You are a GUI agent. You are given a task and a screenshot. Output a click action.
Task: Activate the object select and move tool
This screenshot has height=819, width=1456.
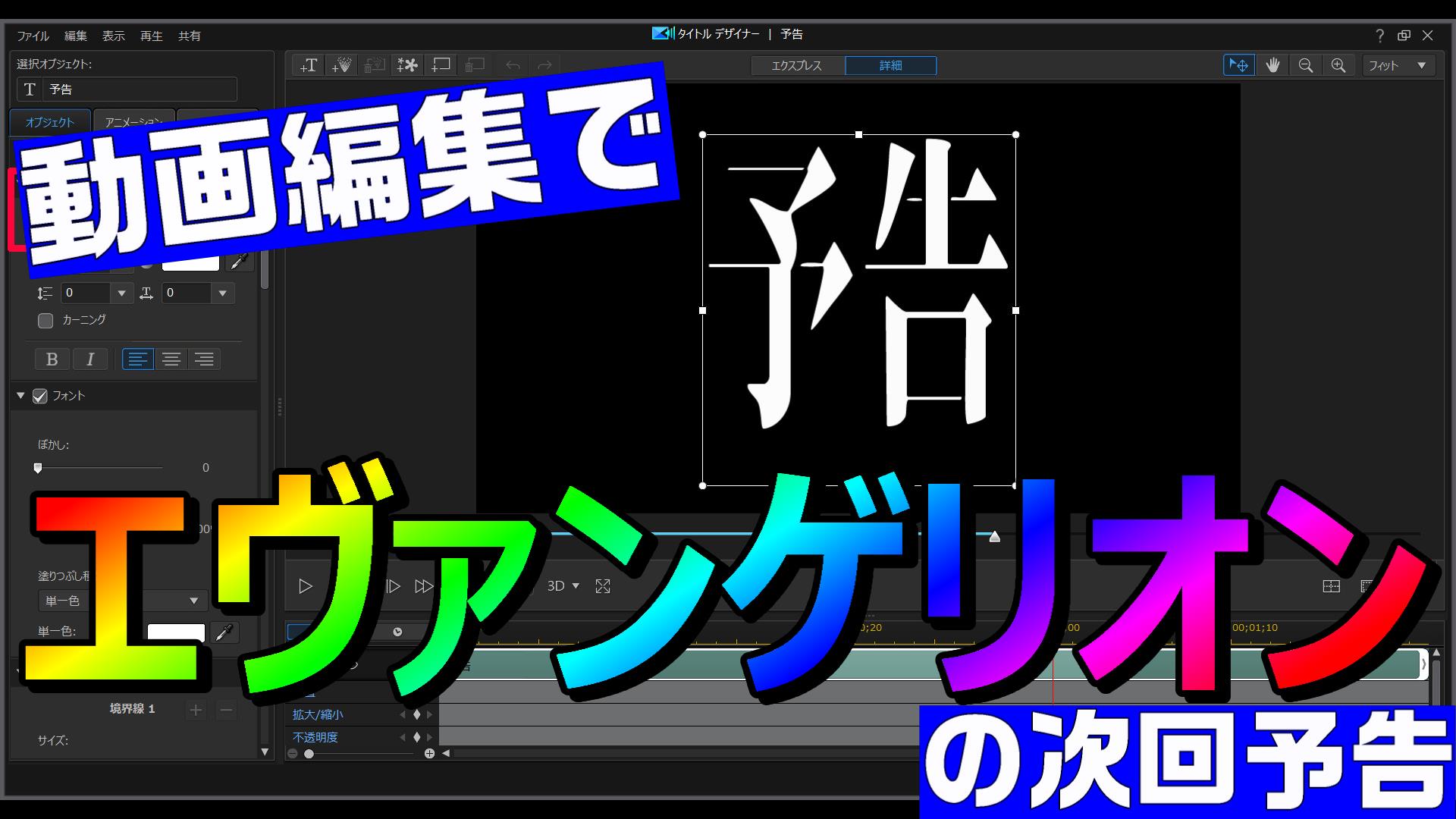pyautogui.click(x=1238, y=65)
